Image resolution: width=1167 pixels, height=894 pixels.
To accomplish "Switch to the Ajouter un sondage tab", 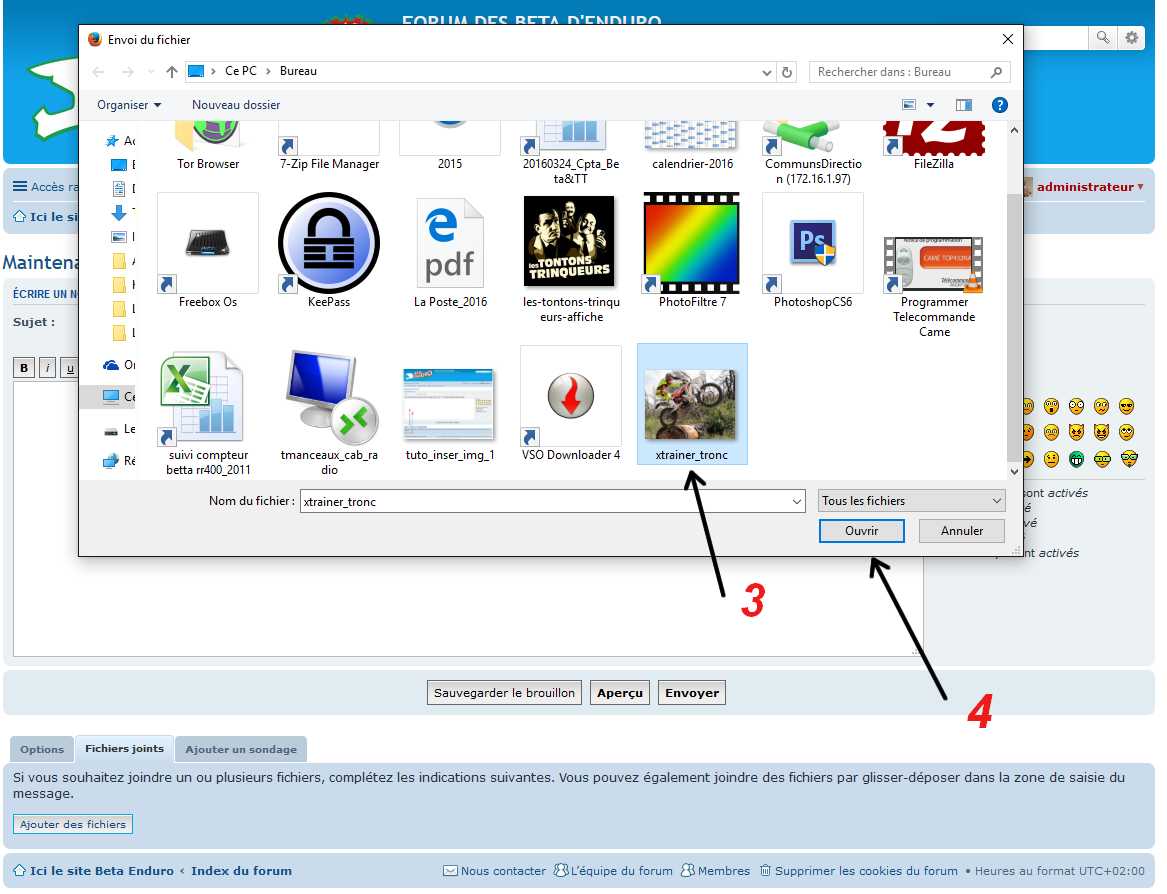I will point(241,749).
